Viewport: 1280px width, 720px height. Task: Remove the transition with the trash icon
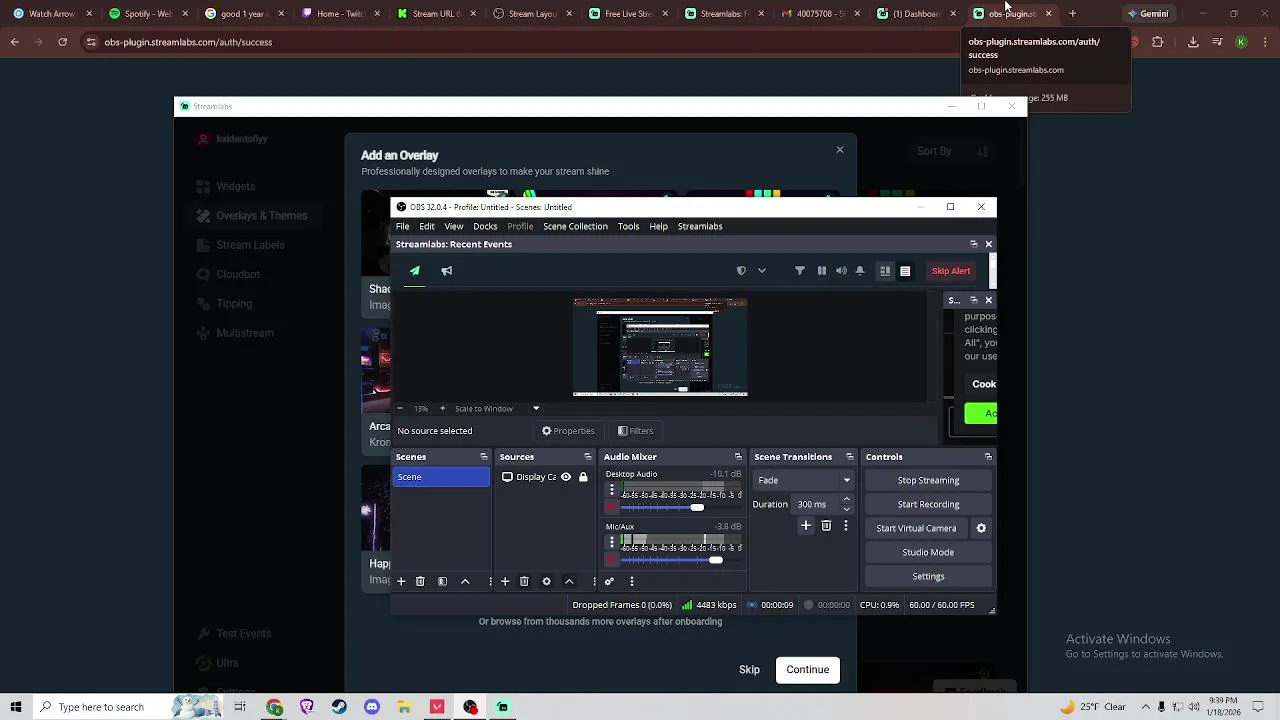(826, 526)
